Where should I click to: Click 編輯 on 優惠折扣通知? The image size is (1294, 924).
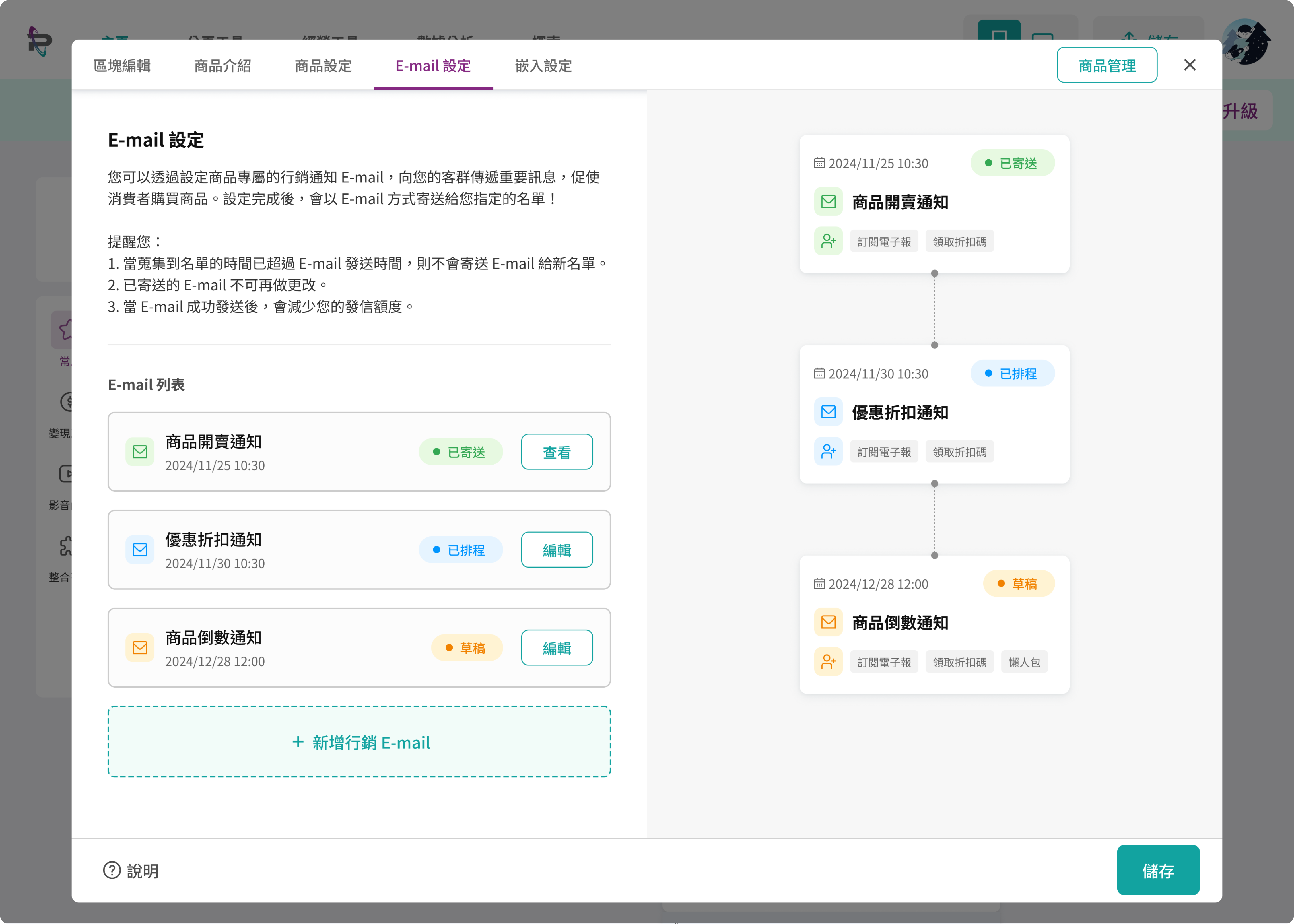(x=557, y=550)
